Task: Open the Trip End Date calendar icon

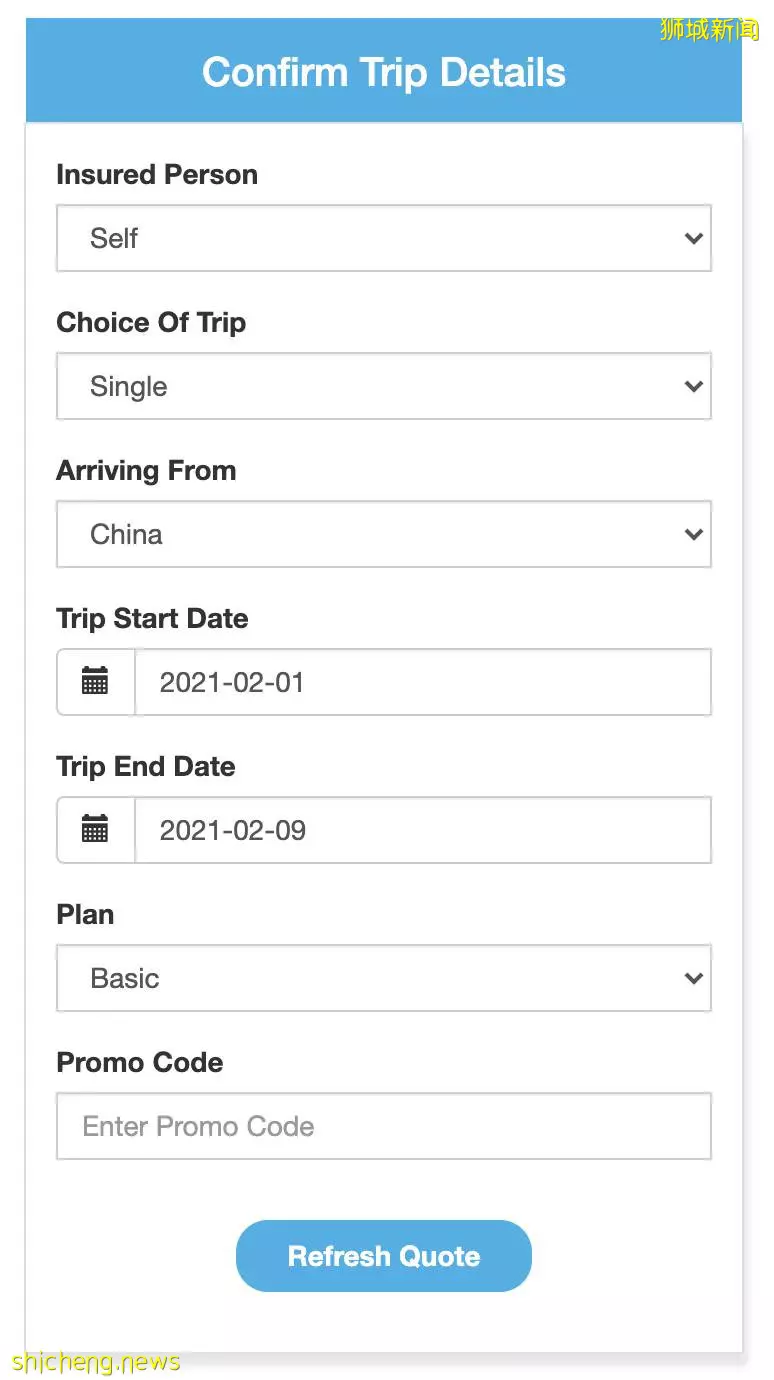Action: pos(95,830)
